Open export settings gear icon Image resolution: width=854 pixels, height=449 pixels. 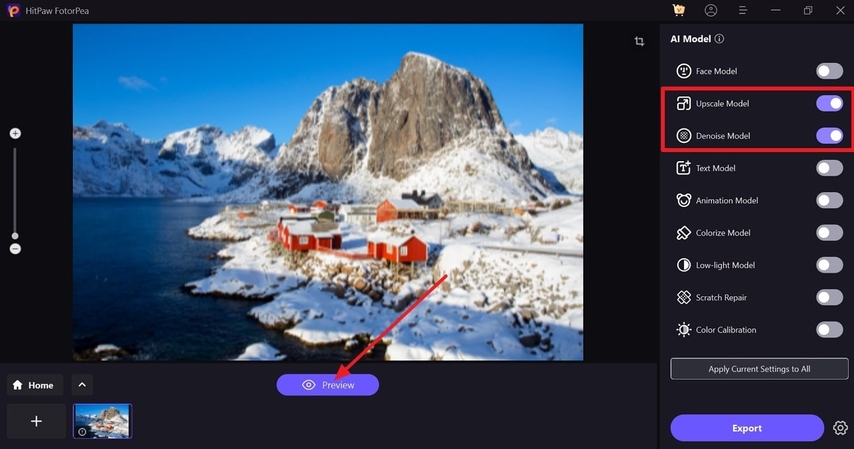(840, 428)
